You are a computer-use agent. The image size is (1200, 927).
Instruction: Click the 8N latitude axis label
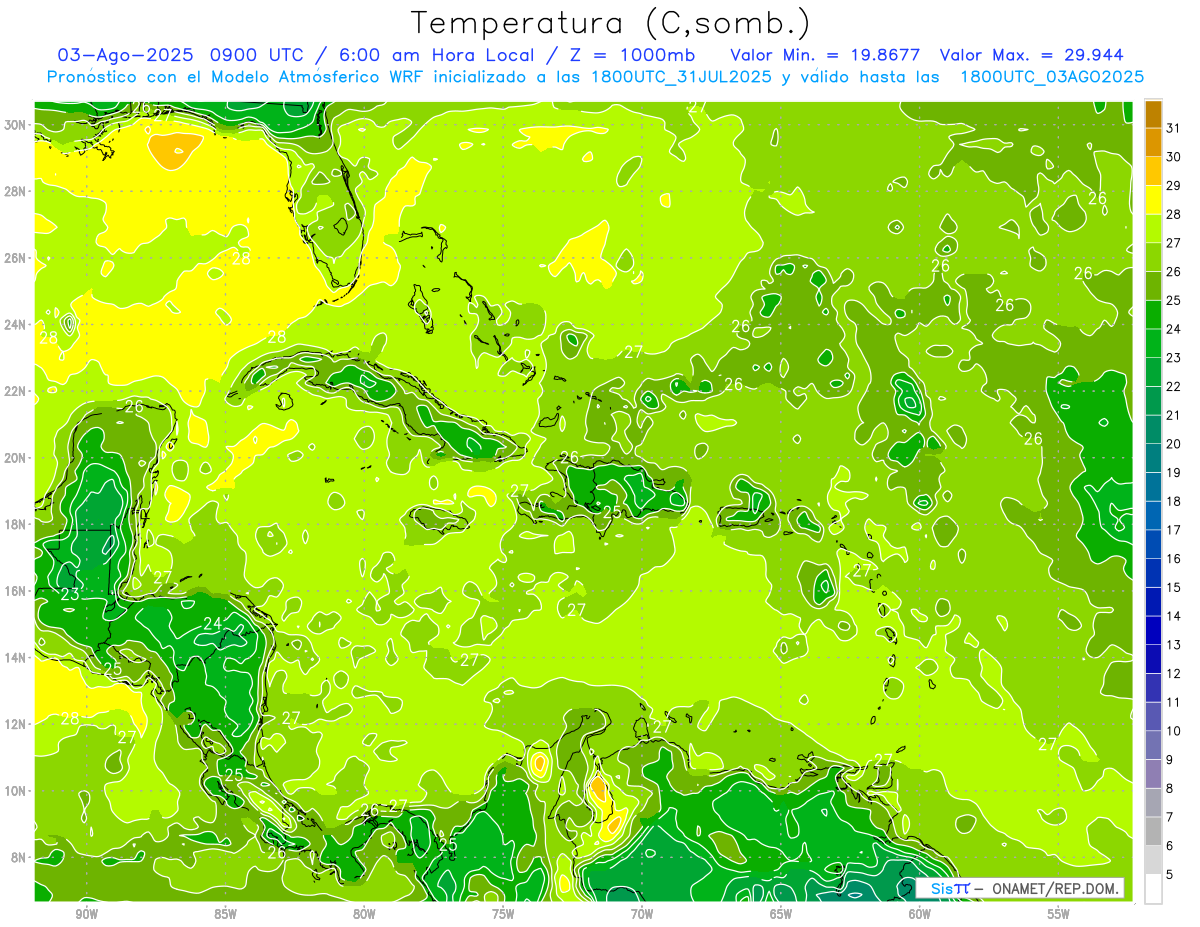(20, 857)
